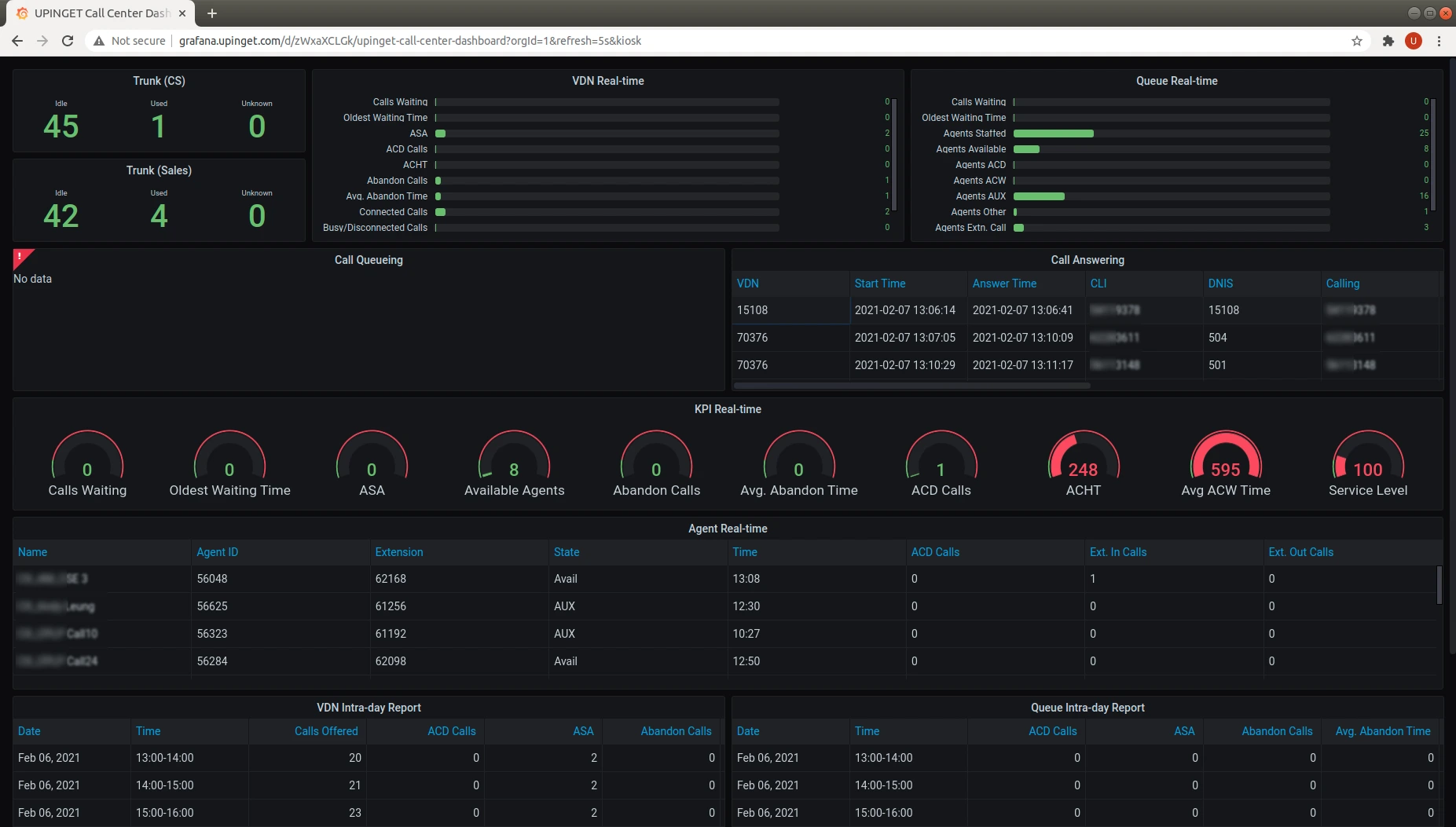The image size is (1456, 827).
Task: Select the No data text in Call Queueing
Action: click(x=32, y=279)
